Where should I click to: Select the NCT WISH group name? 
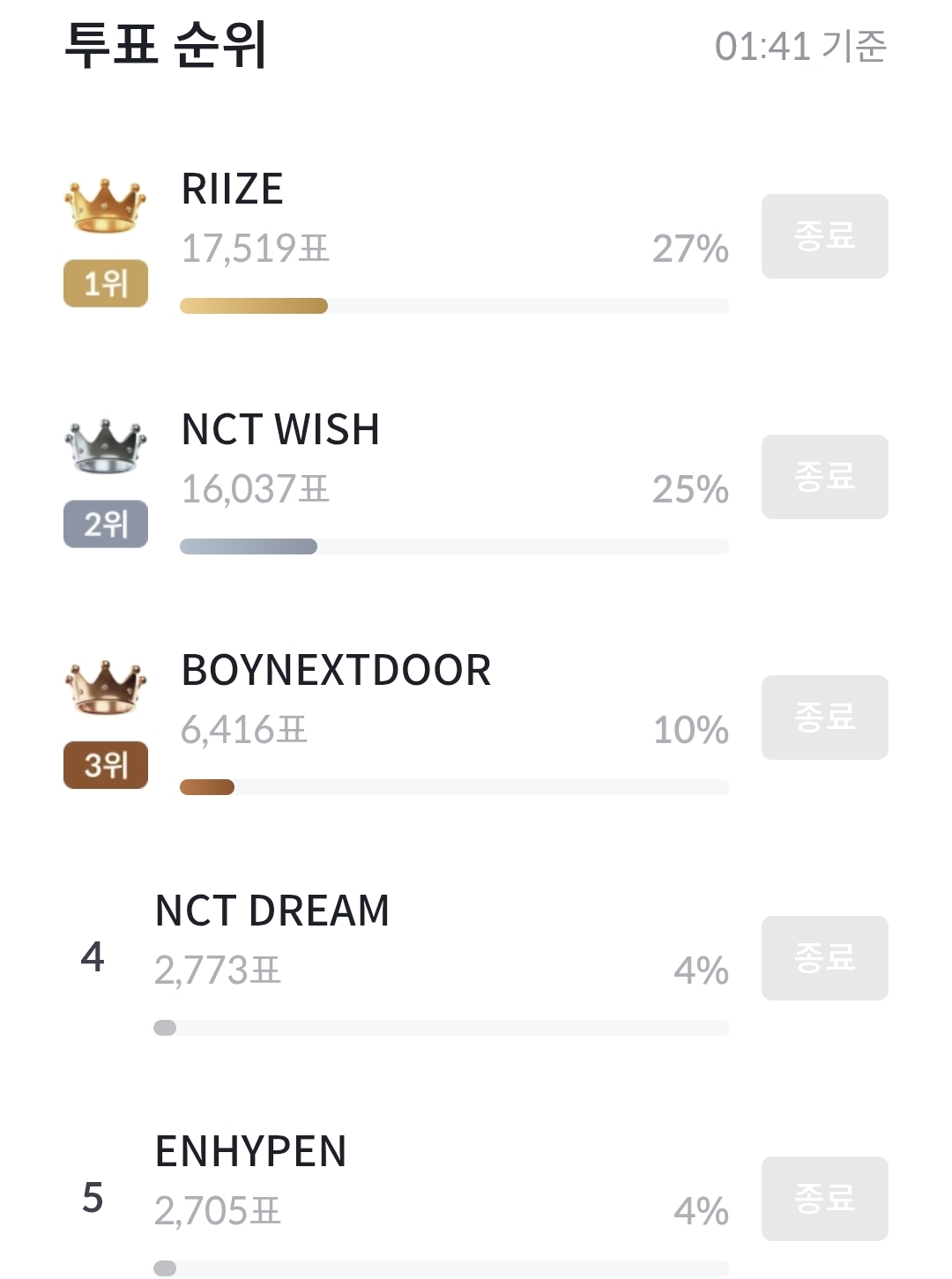(280, 429)
